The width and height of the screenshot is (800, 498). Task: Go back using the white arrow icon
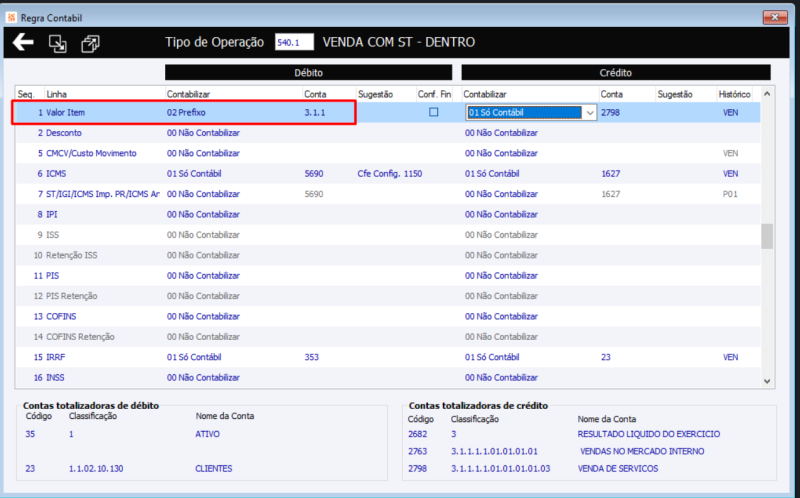point(23,42)
